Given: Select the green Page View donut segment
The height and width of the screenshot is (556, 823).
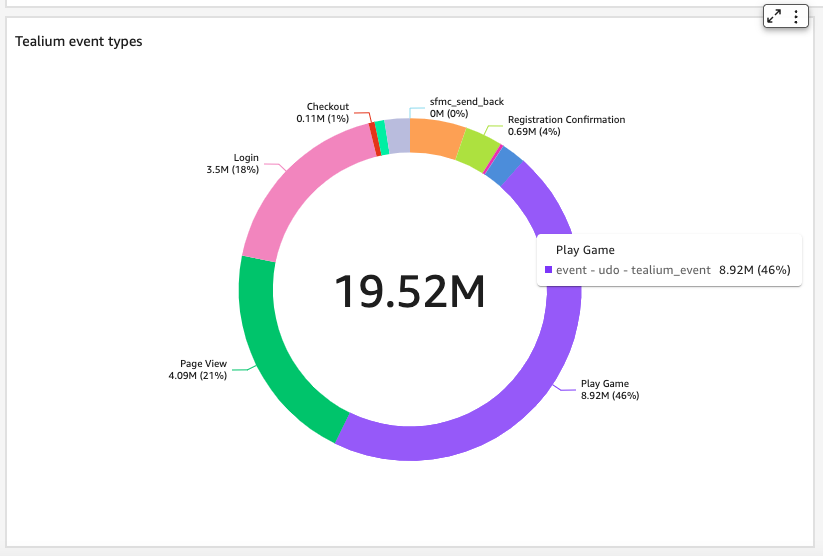Looking at the screenshot, I should 270,350.
